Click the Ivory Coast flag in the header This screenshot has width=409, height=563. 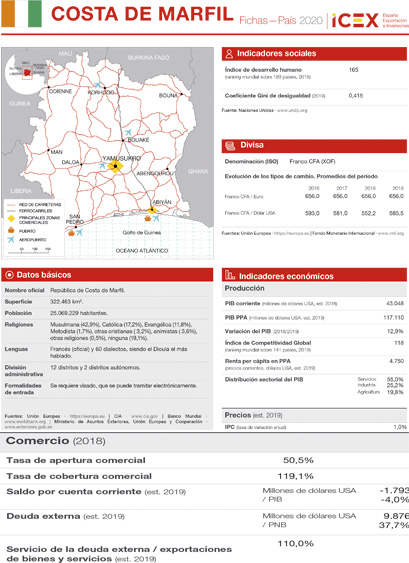tap(21, 13)
